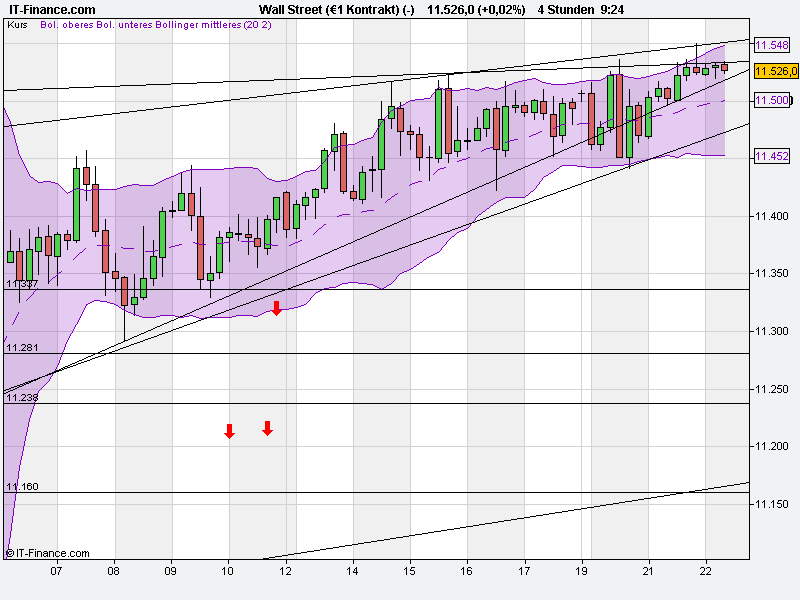Click date label 17 on time axis

[524, 571]
